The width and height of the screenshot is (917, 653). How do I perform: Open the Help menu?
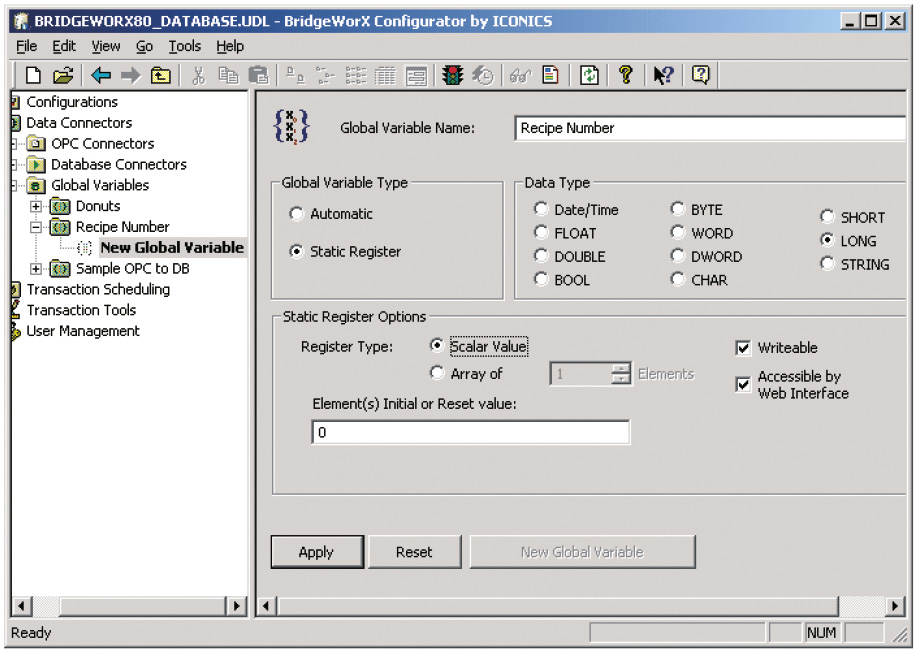(x=230, y=46)
